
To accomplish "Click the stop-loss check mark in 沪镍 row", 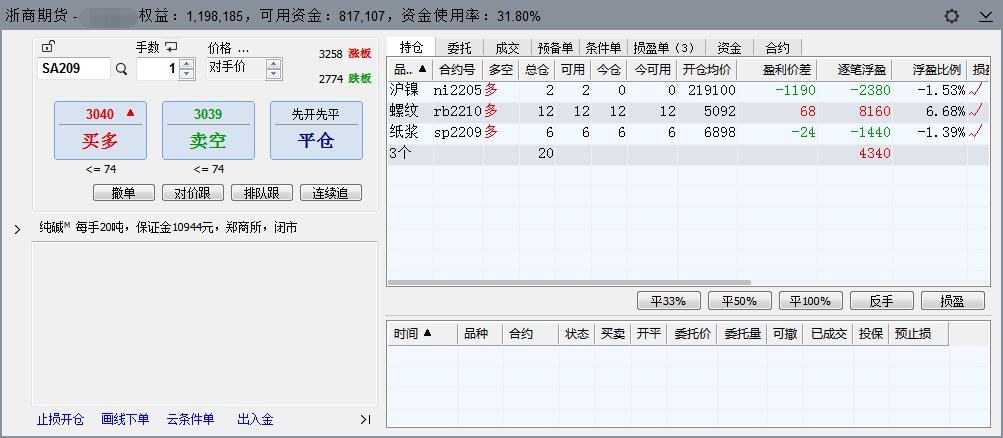I will (977, 90).
